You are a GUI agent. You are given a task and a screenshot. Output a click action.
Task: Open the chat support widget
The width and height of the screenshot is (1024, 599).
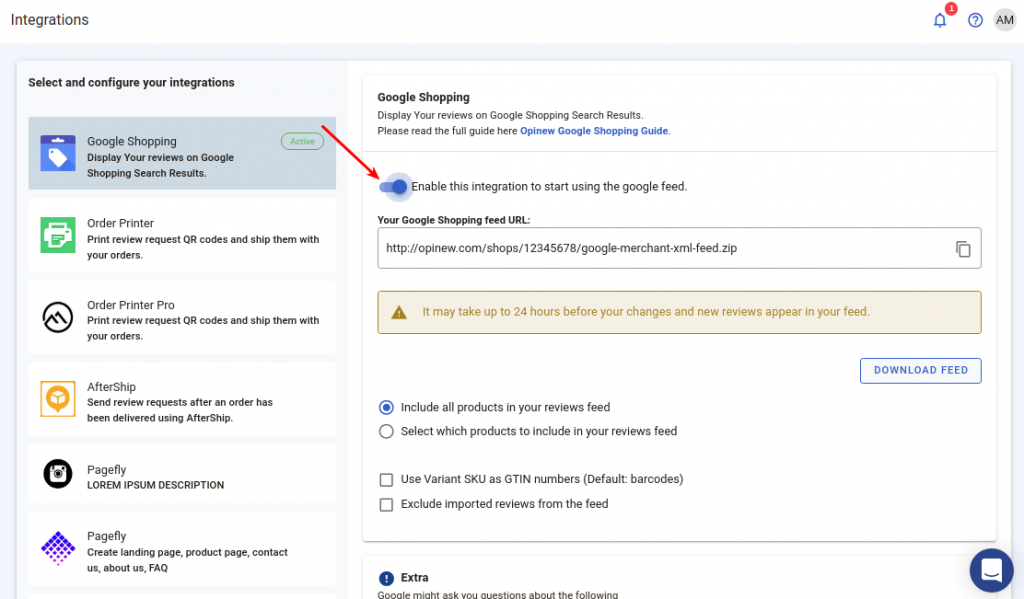click(x=991, y=570)
